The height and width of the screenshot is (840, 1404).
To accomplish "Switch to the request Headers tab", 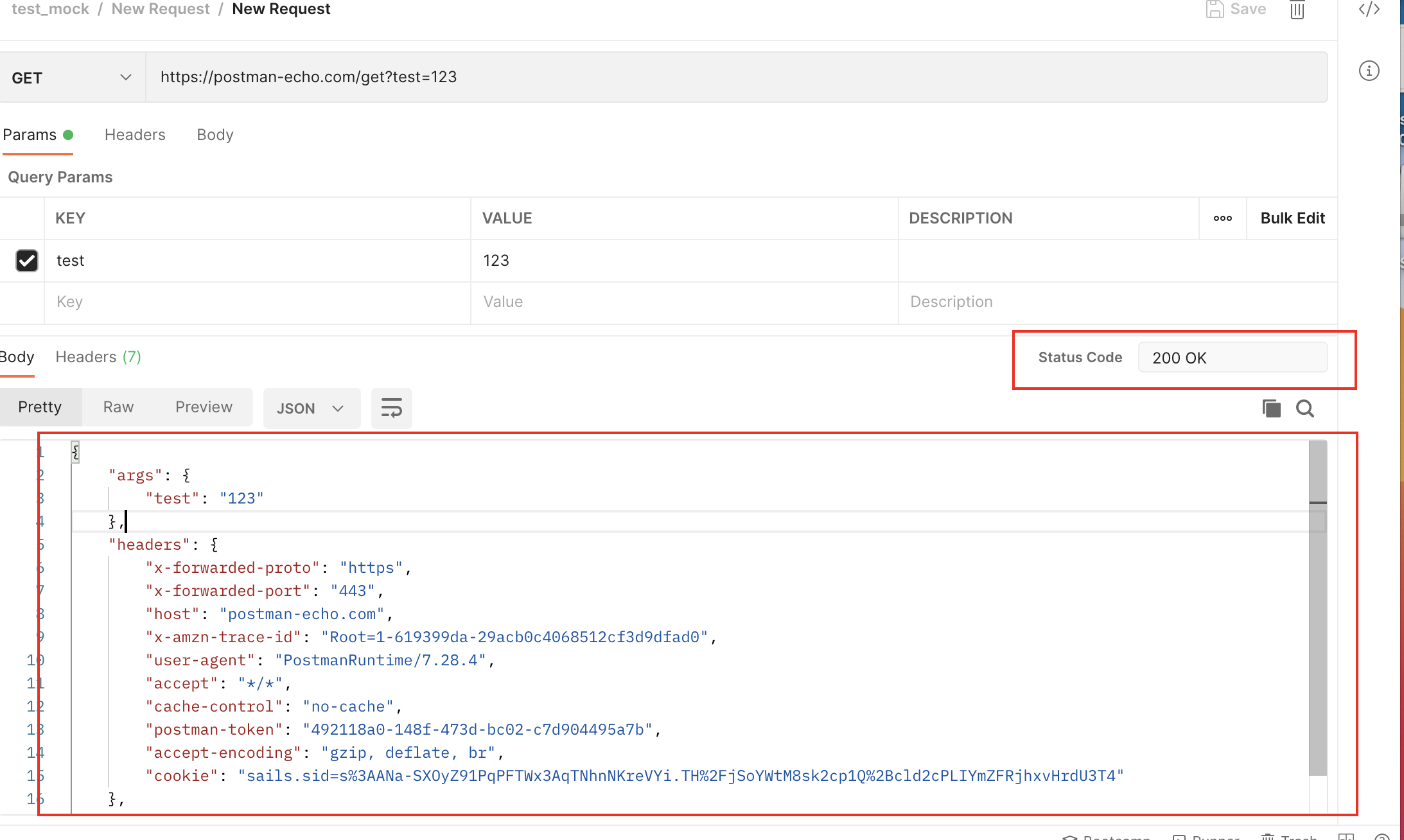I will click(135, 135).
